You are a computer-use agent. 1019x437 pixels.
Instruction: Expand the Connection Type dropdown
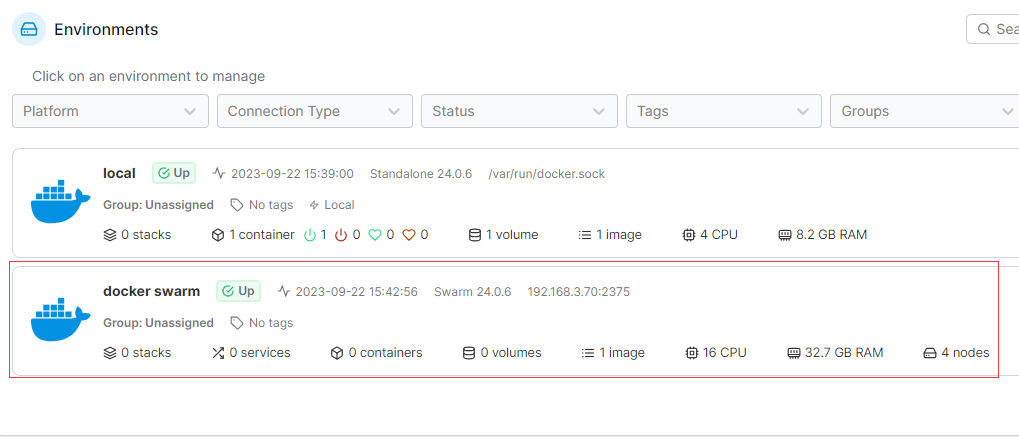coord(315,111)
